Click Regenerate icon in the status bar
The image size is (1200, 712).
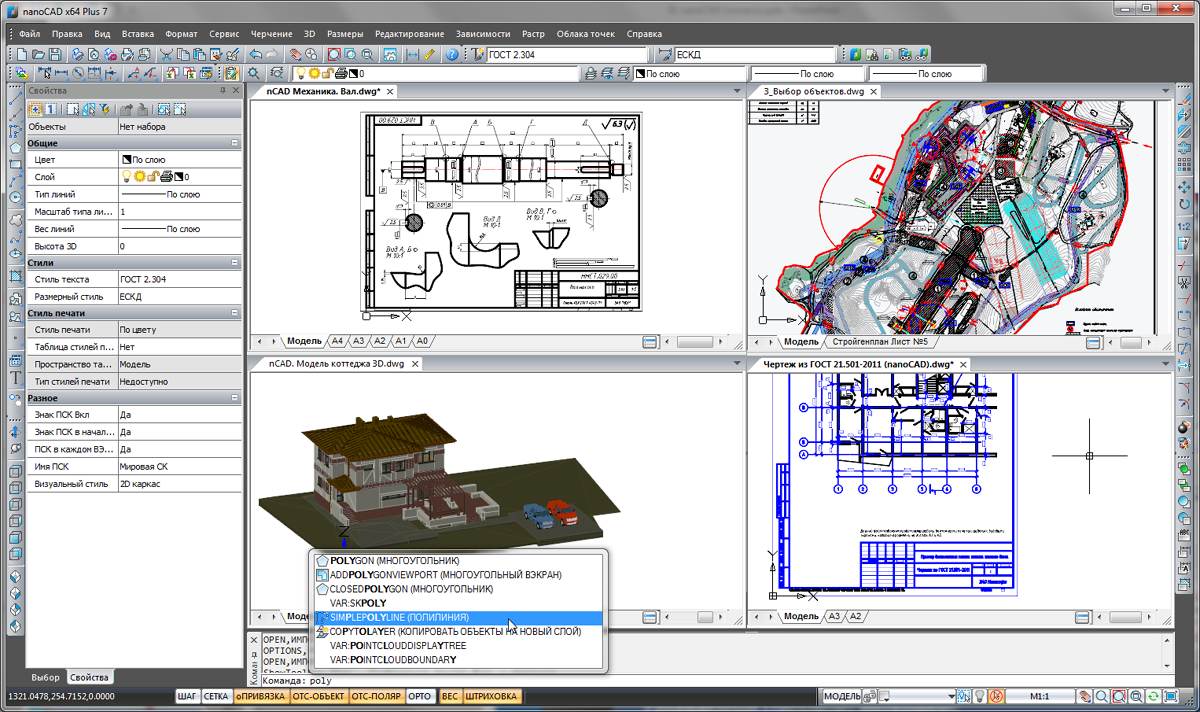pos(1154,696)
